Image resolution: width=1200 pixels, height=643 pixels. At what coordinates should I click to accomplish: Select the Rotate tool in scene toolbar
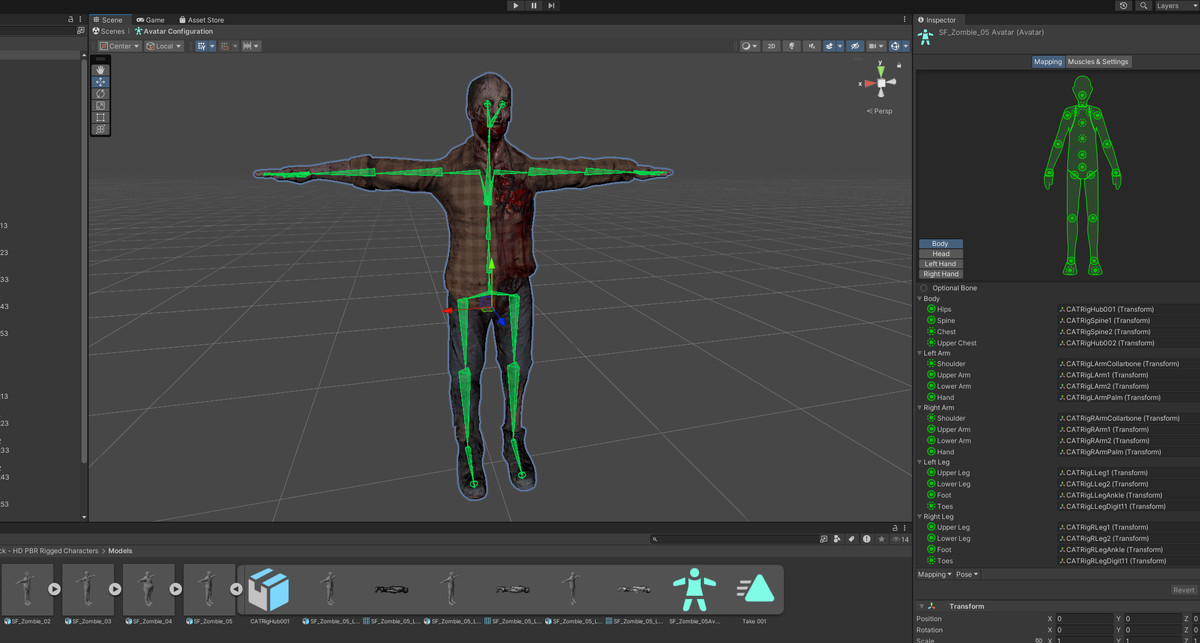(x=101, y=94)
